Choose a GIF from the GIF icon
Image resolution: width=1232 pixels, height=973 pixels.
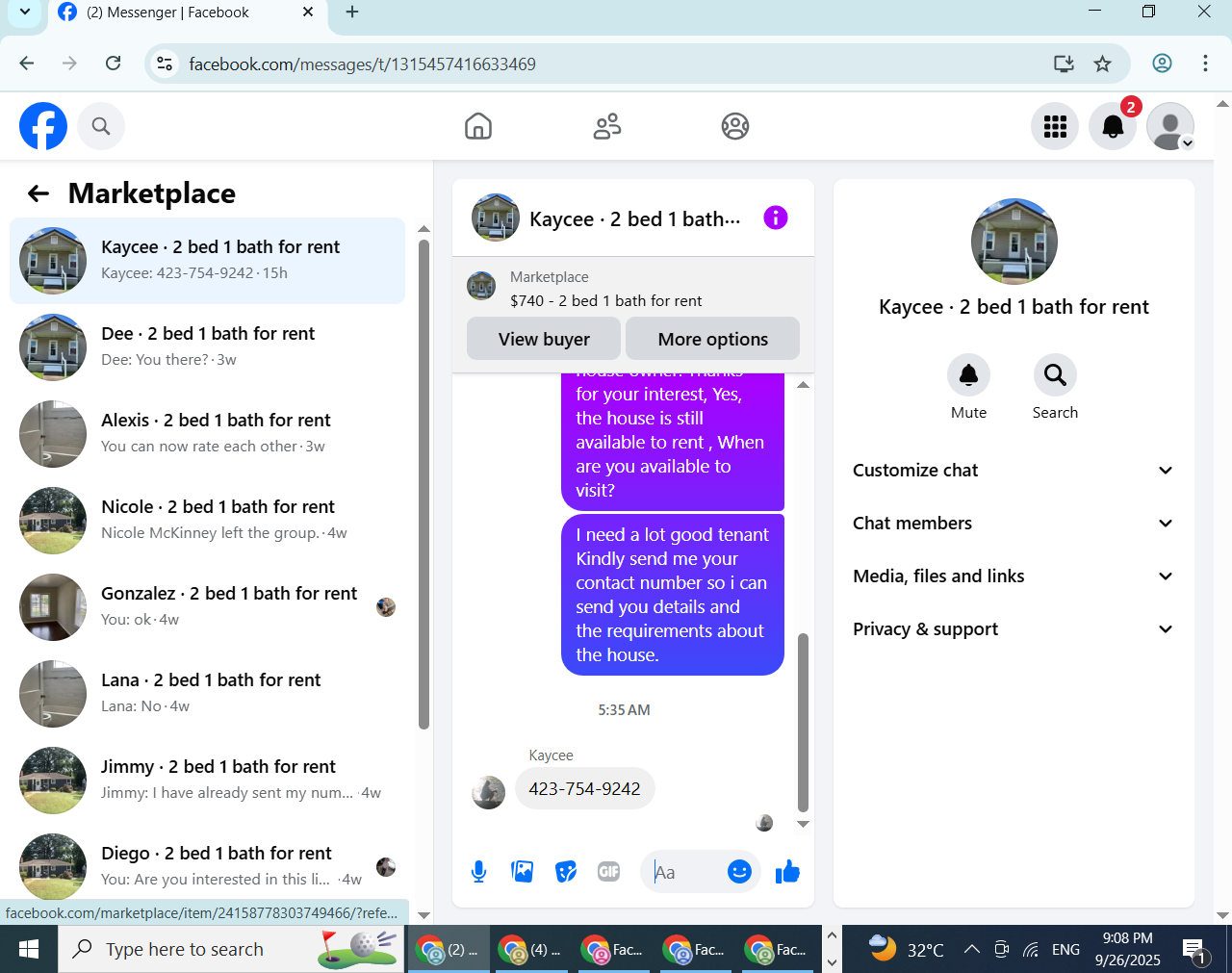coord(609,872)
